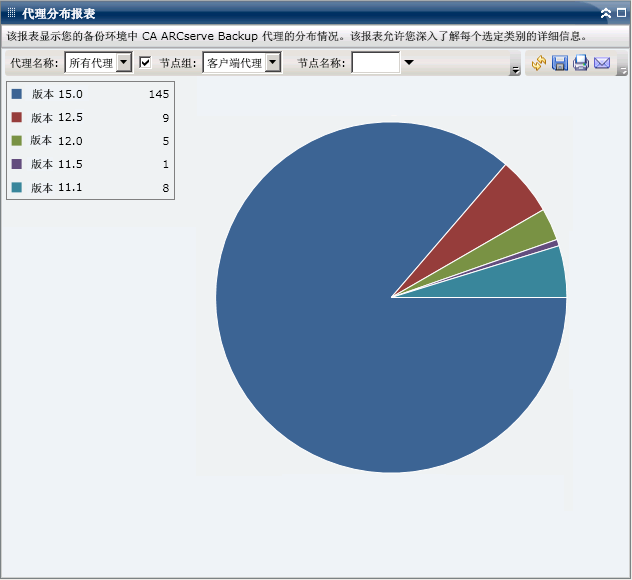
Task: Select the thin purple 版本 11.5 pie slice
Action: pyautogui.click(x=544, y=247)
